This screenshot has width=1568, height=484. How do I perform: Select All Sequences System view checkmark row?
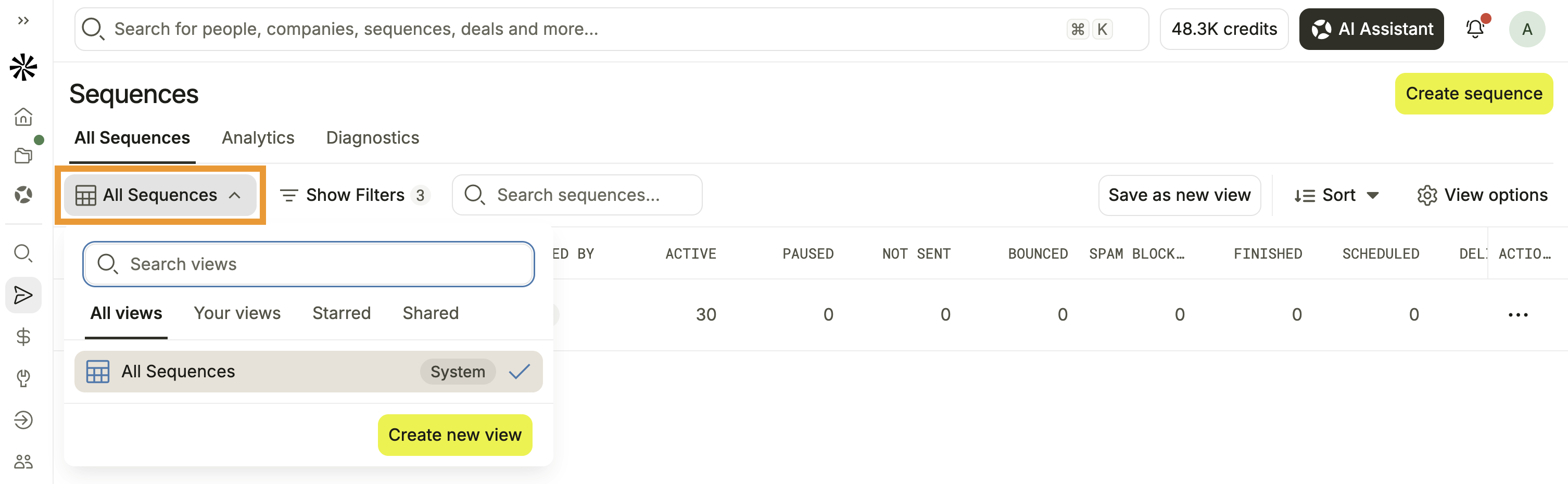[x=309, y=372]
